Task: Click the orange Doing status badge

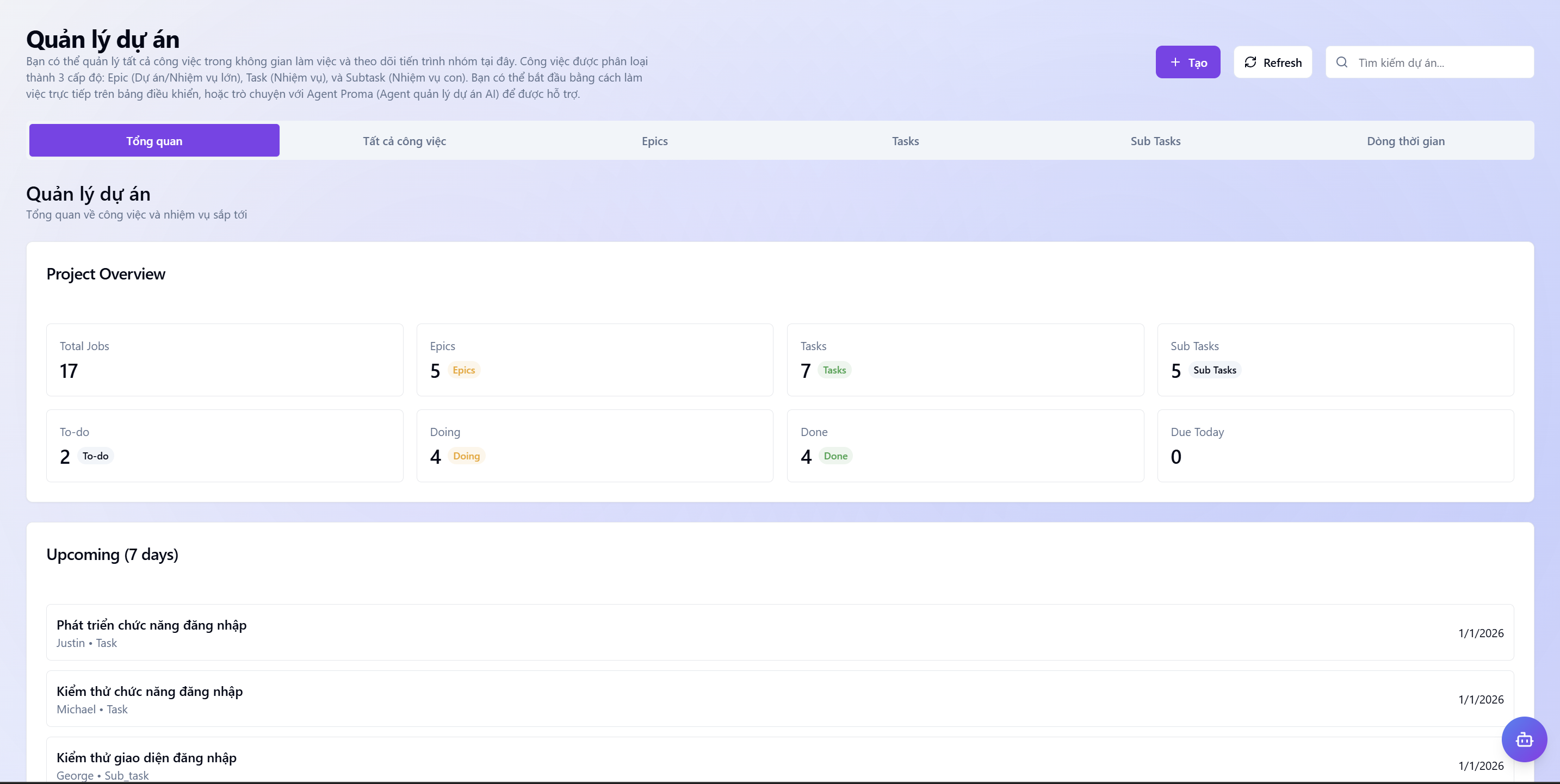Action: tap(466, 456)
